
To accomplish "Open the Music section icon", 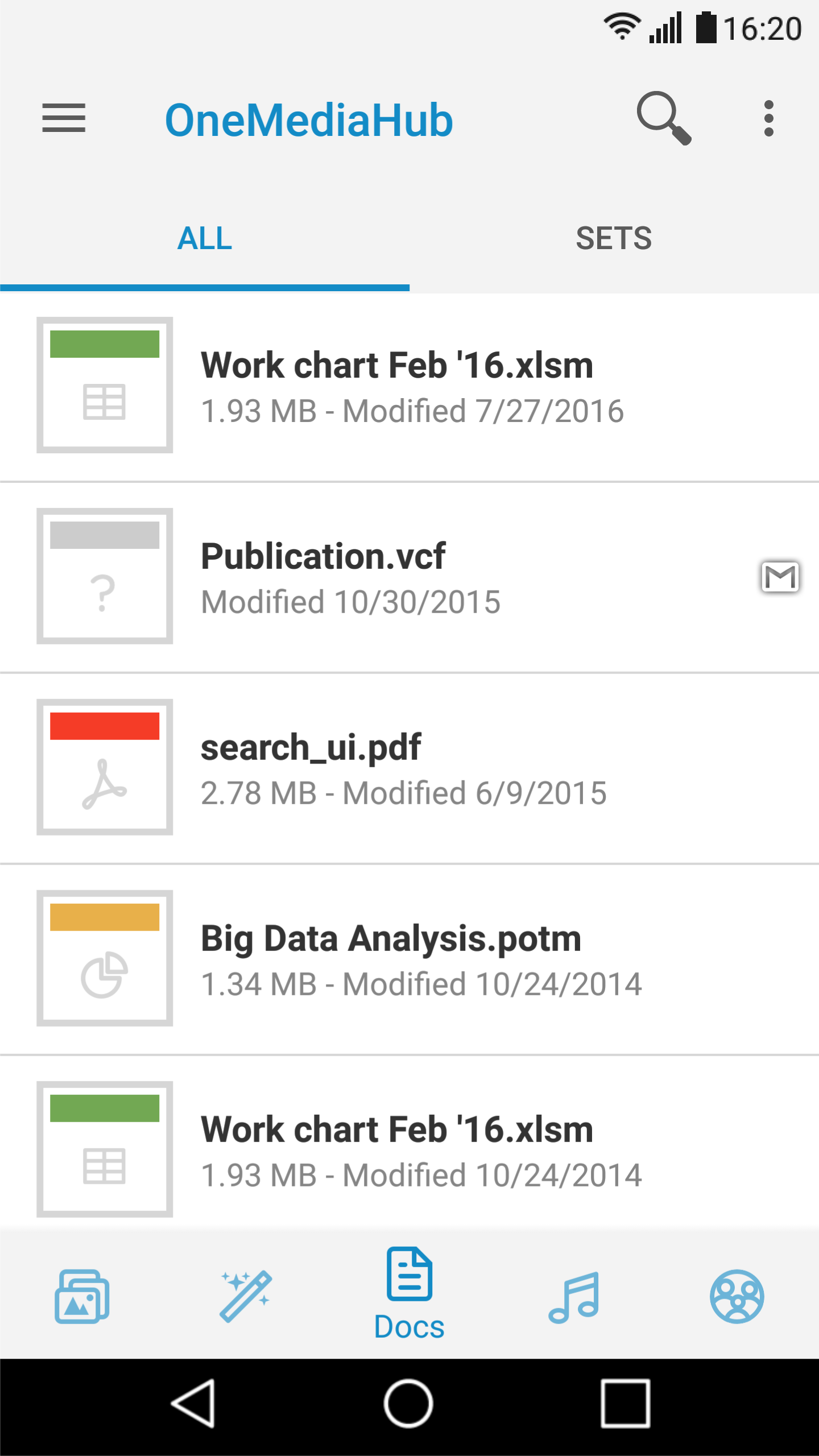I will pos(573,1297).
